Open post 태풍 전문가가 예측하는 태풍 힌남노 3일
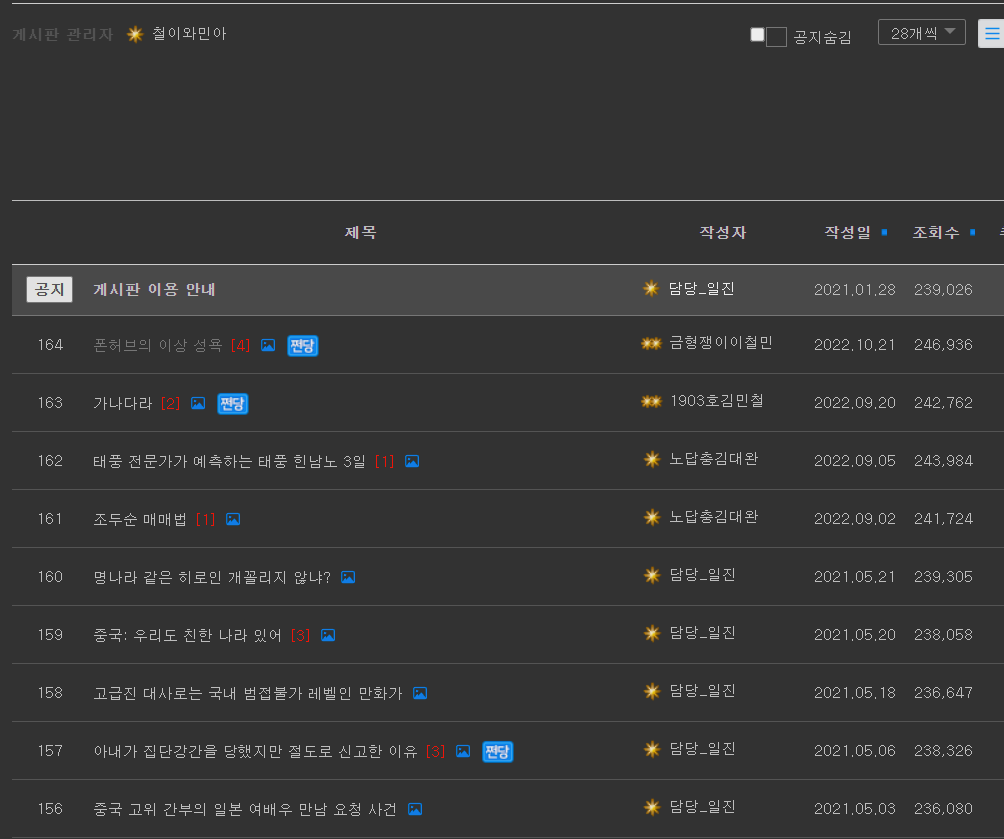The width and height of the screenshot is (1004, 839). [229, 461]
